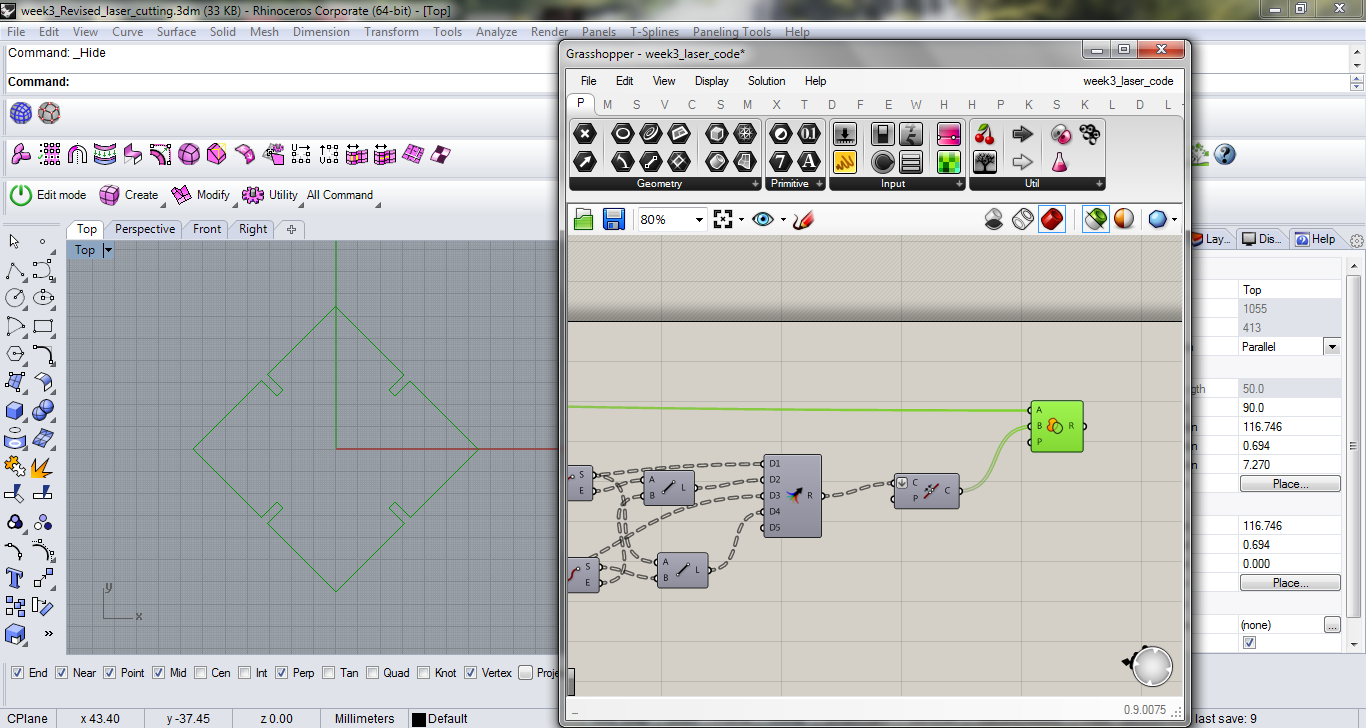Pick the Box solid tool in Rhino sidebar
1366x728 pixels.
pyautogui.click(x=15, y=410)
